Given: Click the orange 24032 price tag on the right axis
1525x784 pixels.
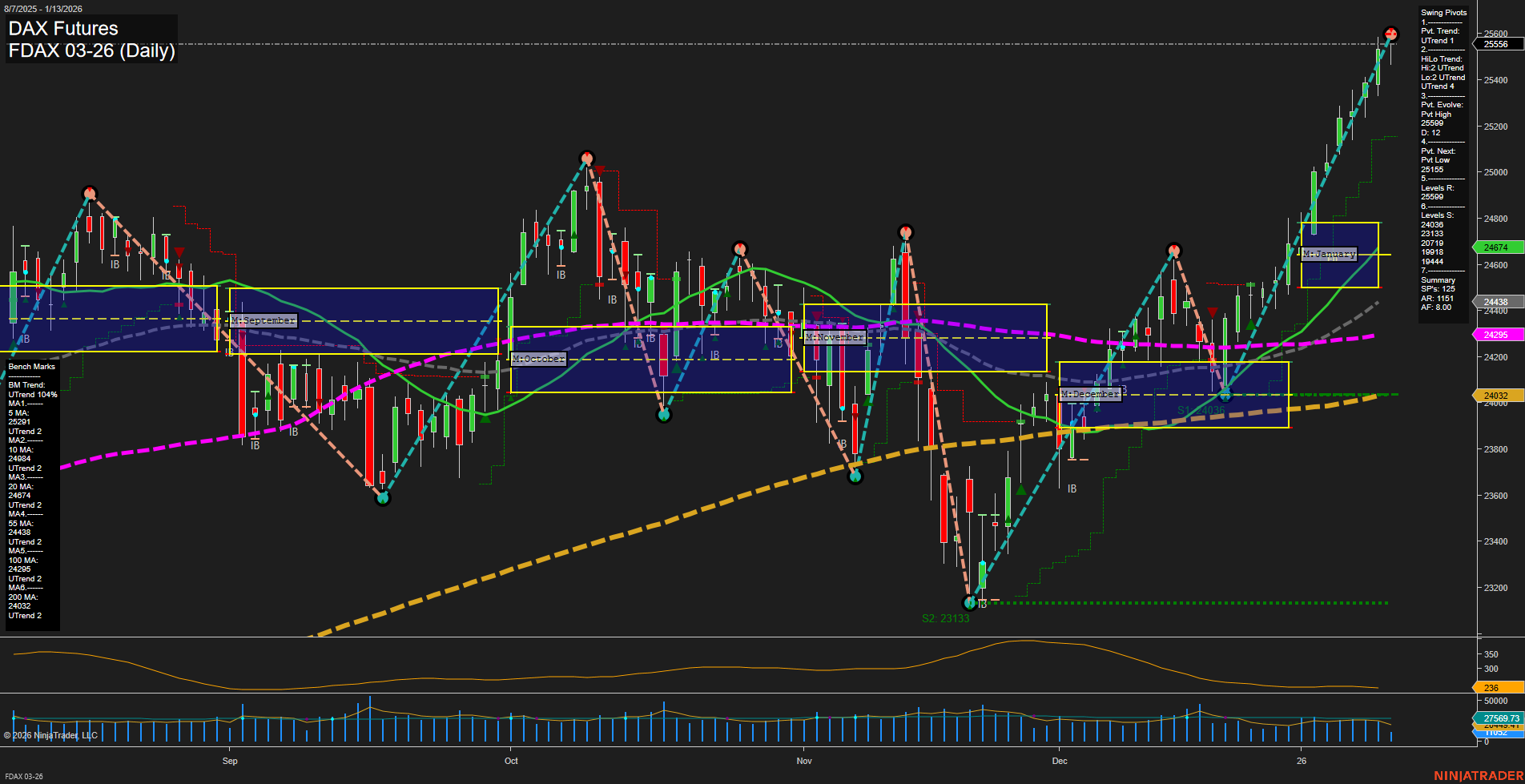Looking at the screenshot, I should pos(1497,395).
